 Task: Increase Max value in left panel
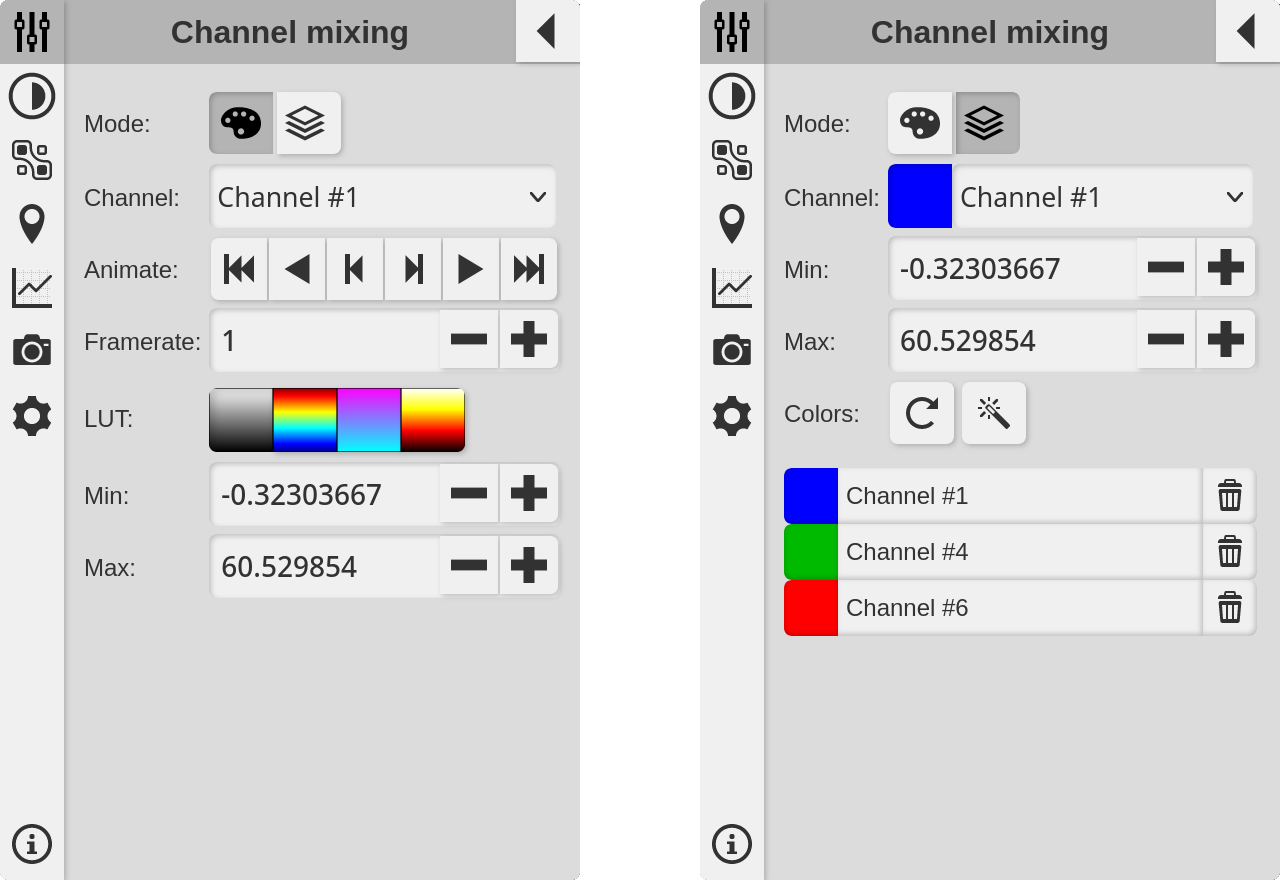pos(529,566)
